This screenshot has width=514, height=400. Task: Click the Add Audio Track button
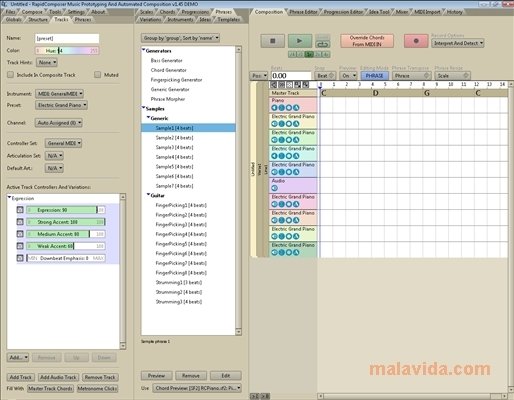[x=58, y=377]
